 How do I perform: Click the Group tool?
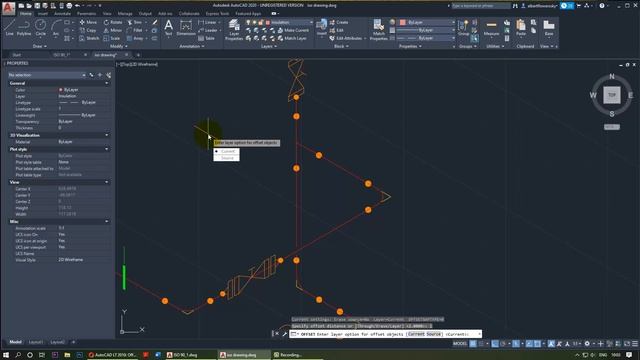(x=463, y=28)
